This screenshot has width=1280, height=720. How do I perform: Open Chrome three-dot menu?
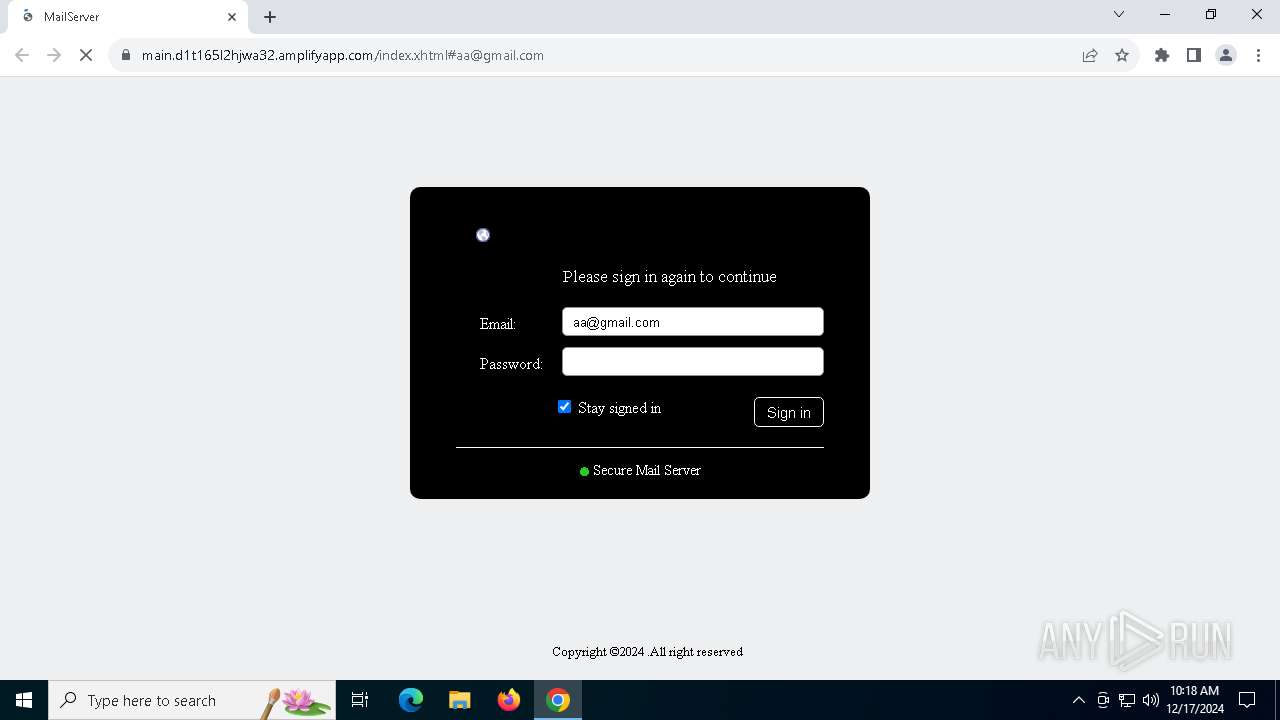1259,55
